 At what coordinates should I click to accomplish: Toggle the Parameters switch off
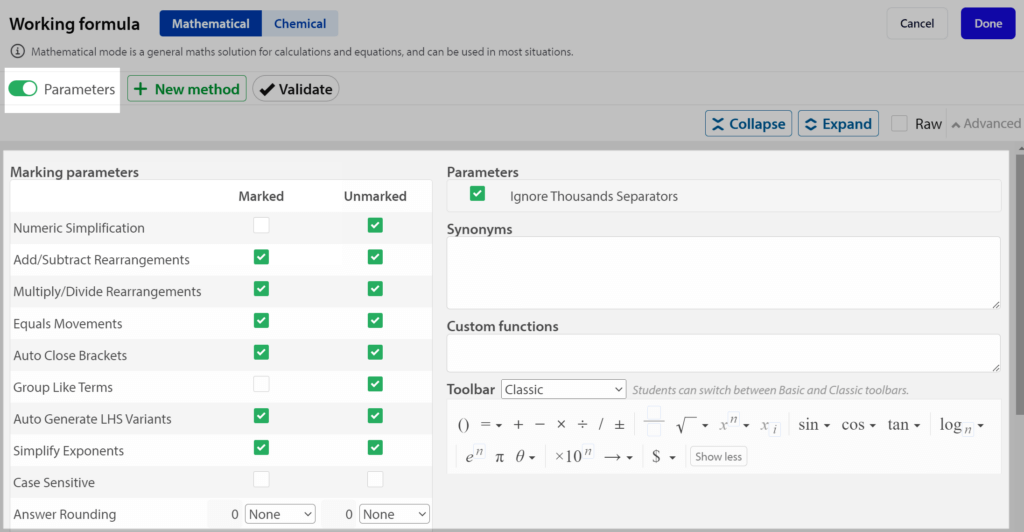tap(23, 88)
